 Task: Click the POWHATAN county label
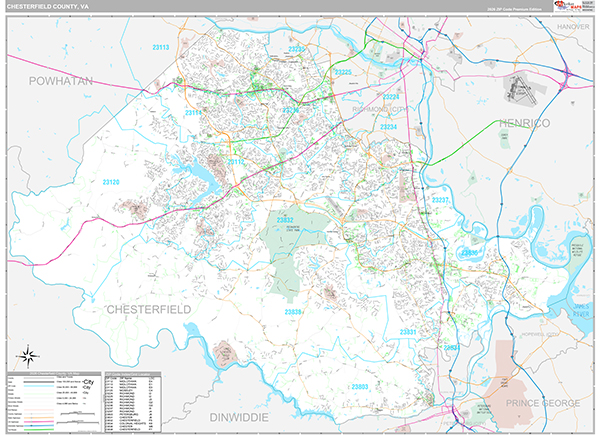[x=60, y=80]
